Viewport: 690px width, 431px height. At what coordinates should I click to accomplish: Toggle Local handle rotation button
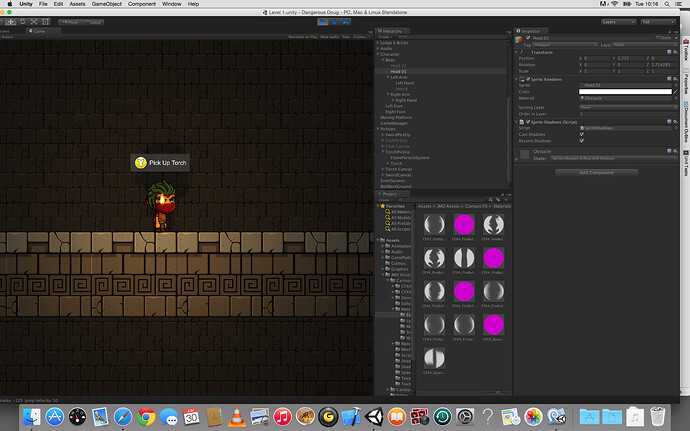point(93,22)
